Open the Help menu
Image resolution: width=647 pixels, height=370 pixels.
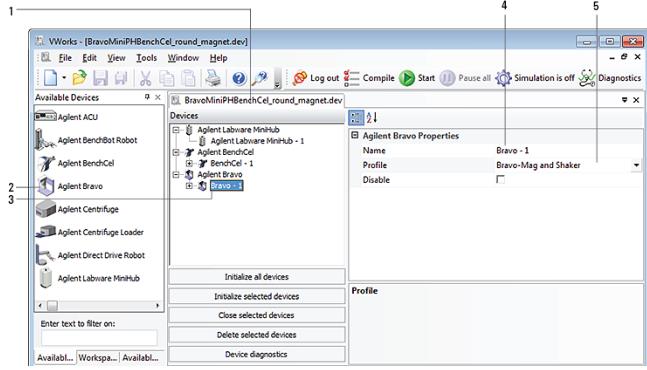pyautogui.click(x=218, y=58)
